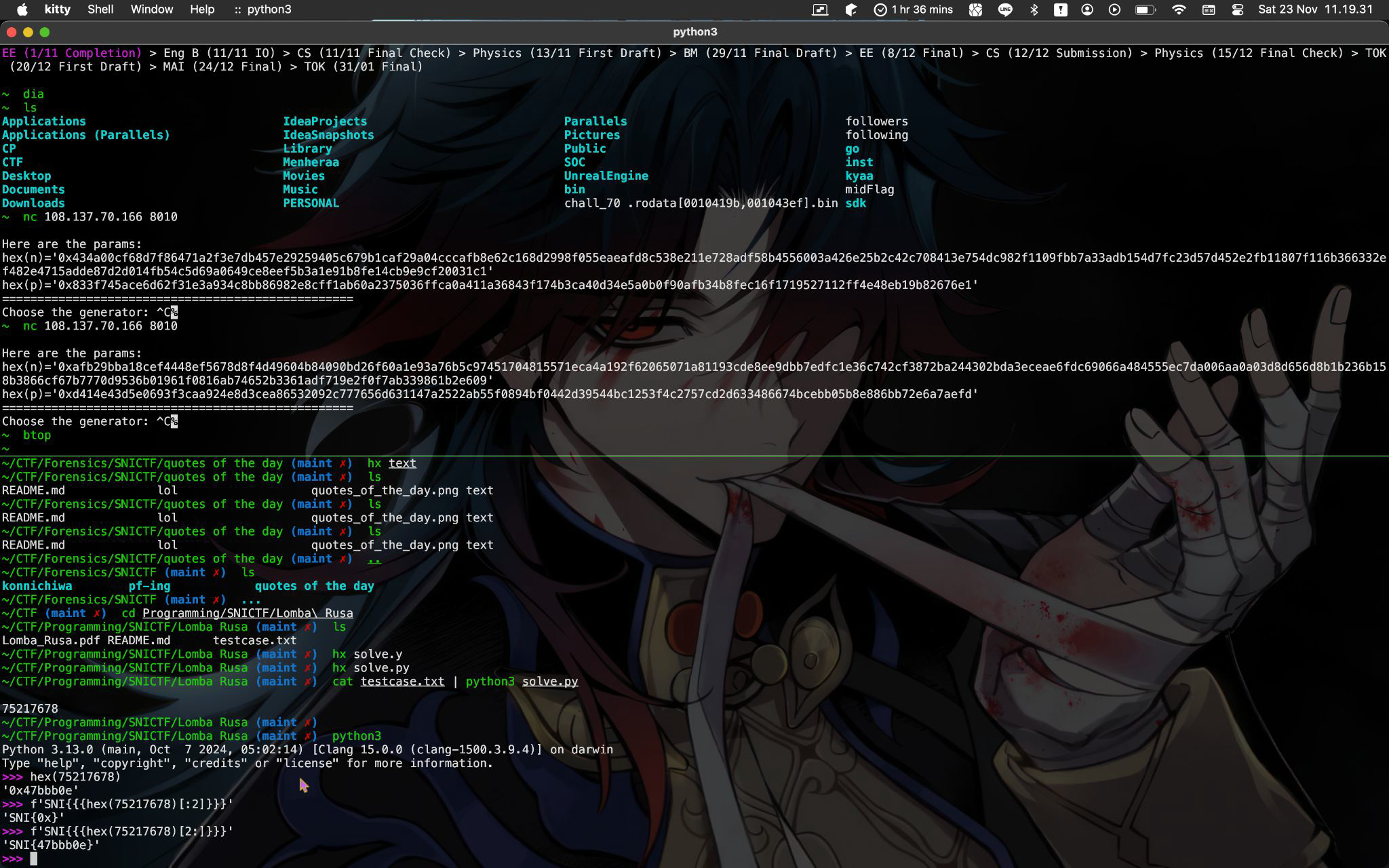
Task: Click the LINE menu bar icon
Action: (1005, 9)
